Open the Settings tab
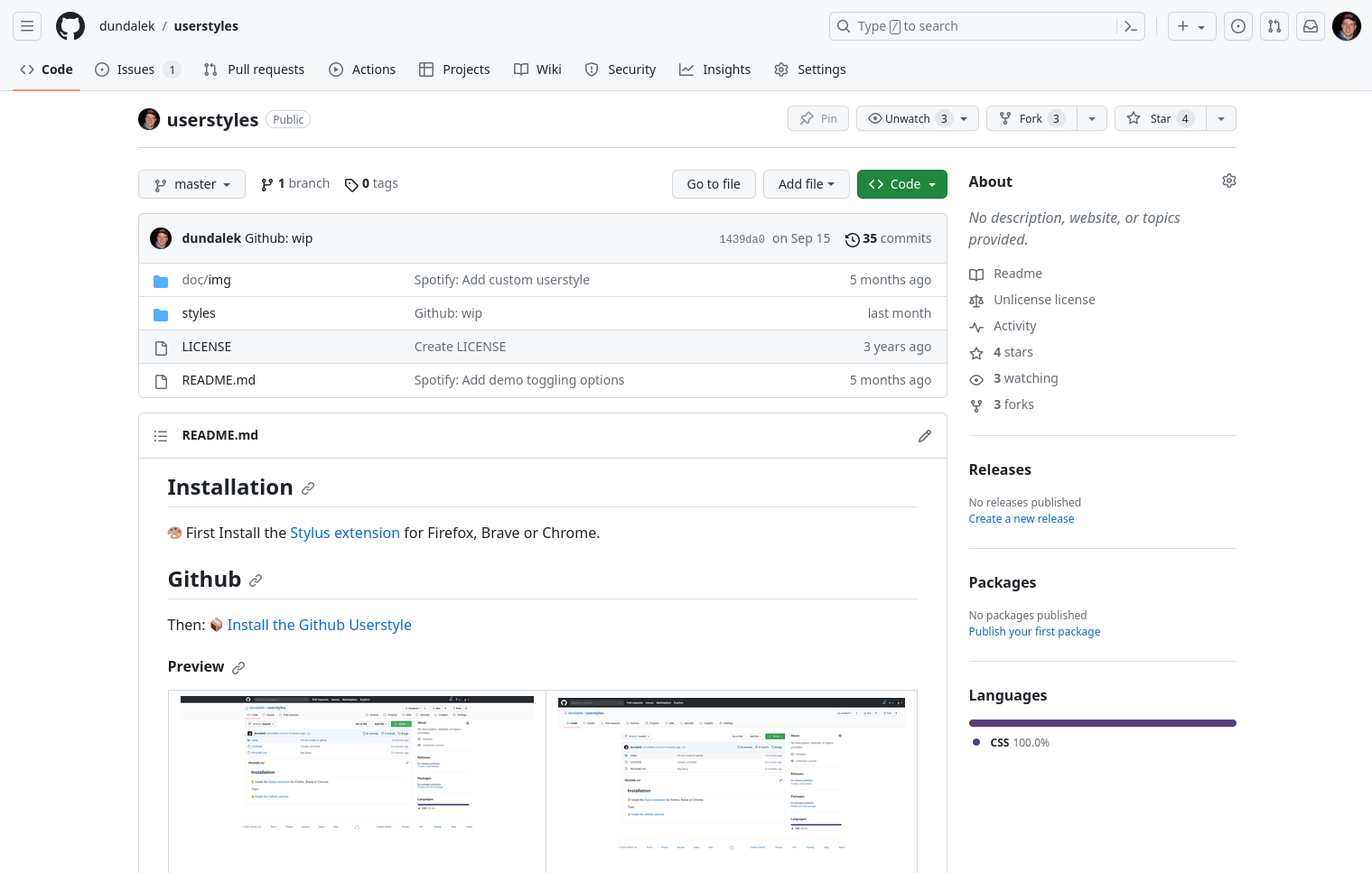Screen dimensions: 1372x873 click(x=810, y=70)
